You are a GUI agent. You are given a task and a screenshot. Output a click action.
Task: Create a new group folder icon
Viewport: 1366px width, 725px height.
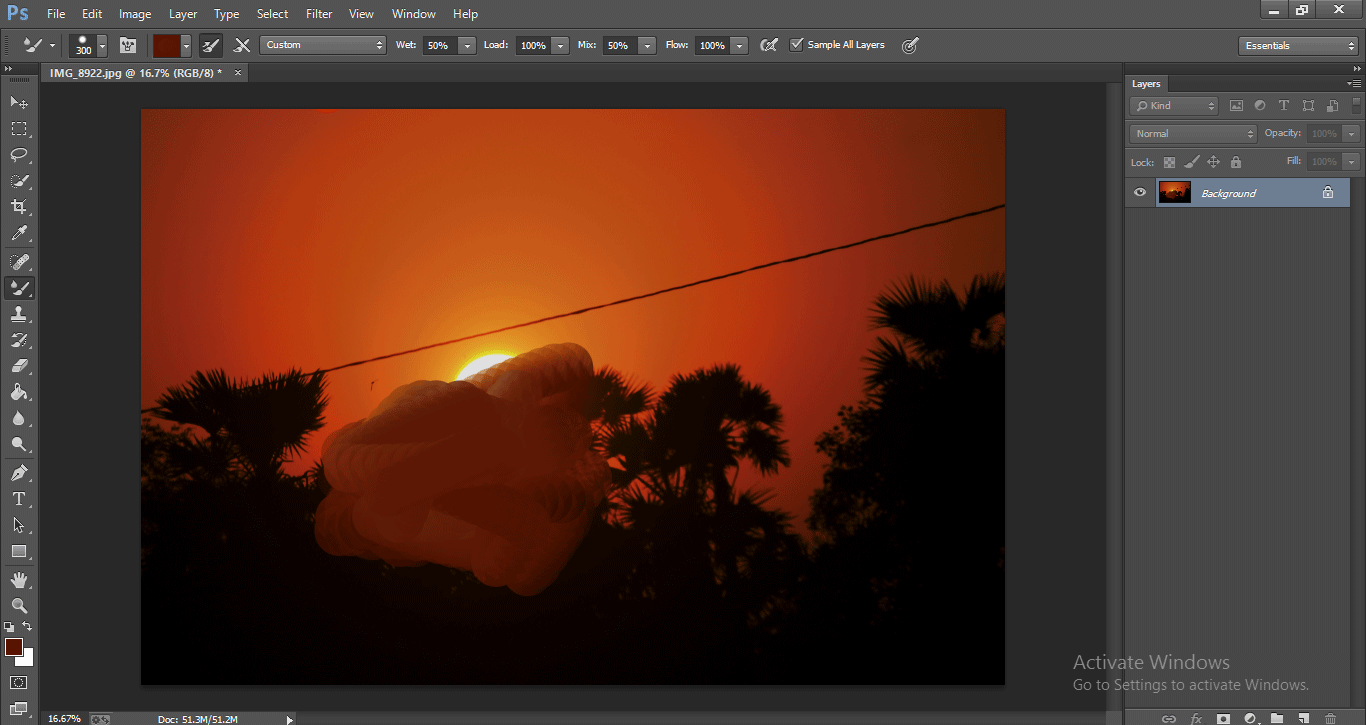tap(1277, 718)
